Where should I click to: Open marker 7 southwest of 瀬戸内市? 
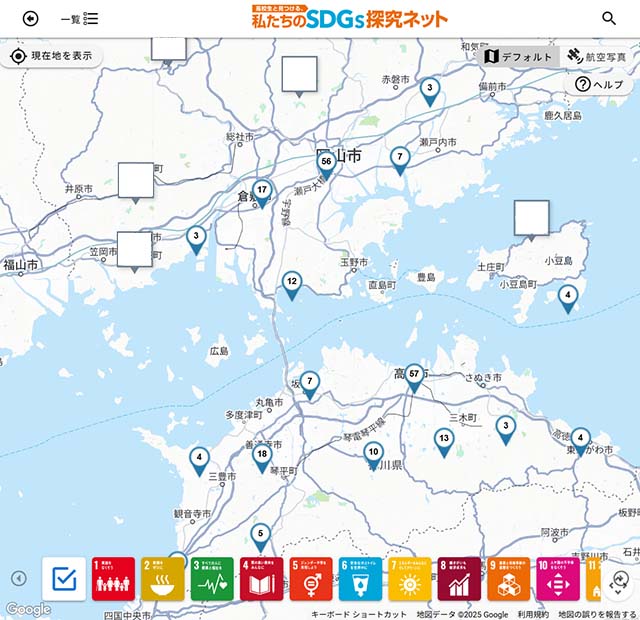tap(400, 161)
